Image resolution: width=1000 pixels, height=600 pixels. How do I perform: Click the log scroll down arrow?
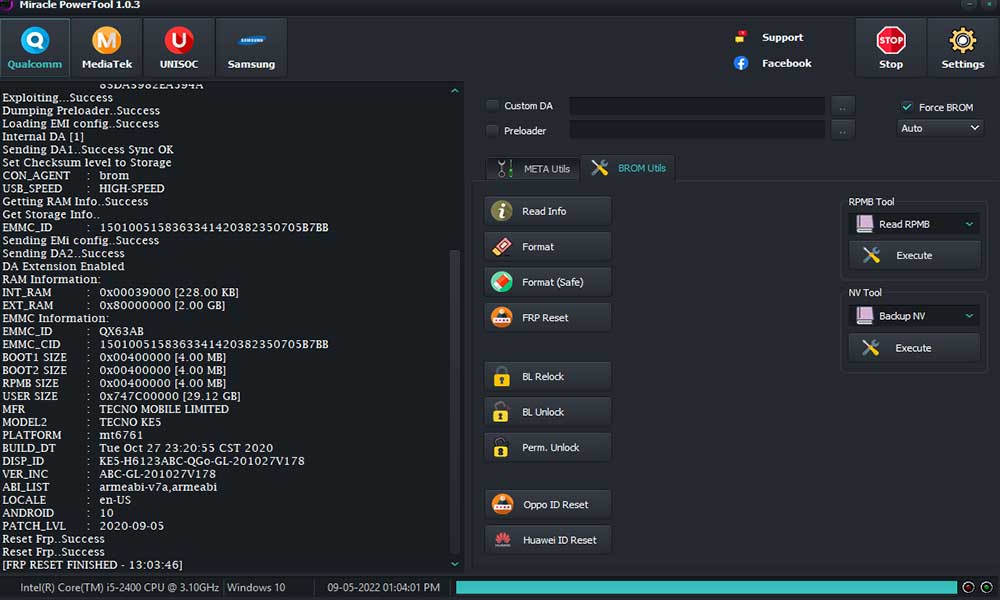(x=455, y=564)
